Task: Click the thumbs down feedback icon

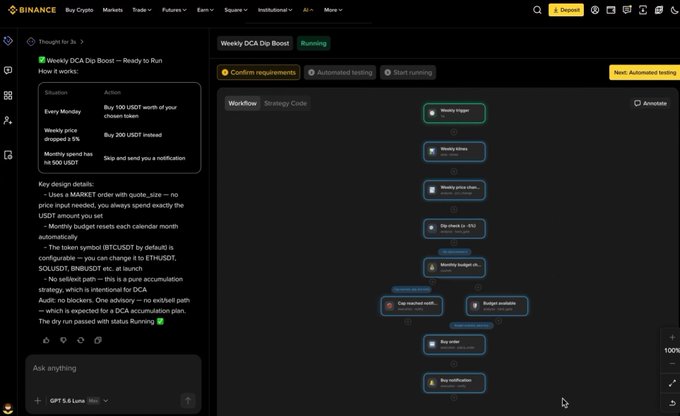Action: [63, 341]
